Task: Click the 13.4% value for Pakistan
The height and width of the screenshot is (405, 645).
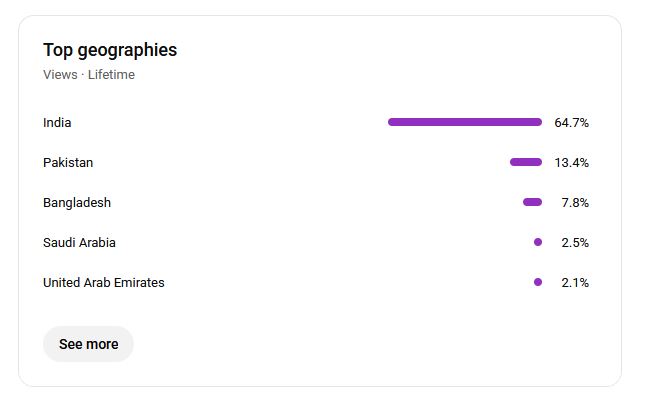Action: [x=571, y=163]
